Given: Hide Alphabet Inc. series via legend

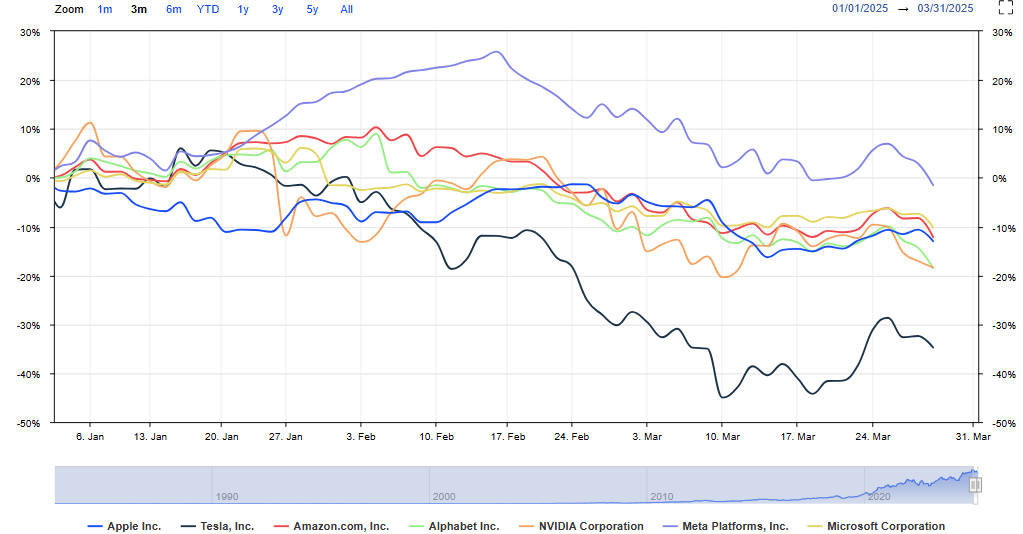Looking at the screenshot, I should coord(453,526).
